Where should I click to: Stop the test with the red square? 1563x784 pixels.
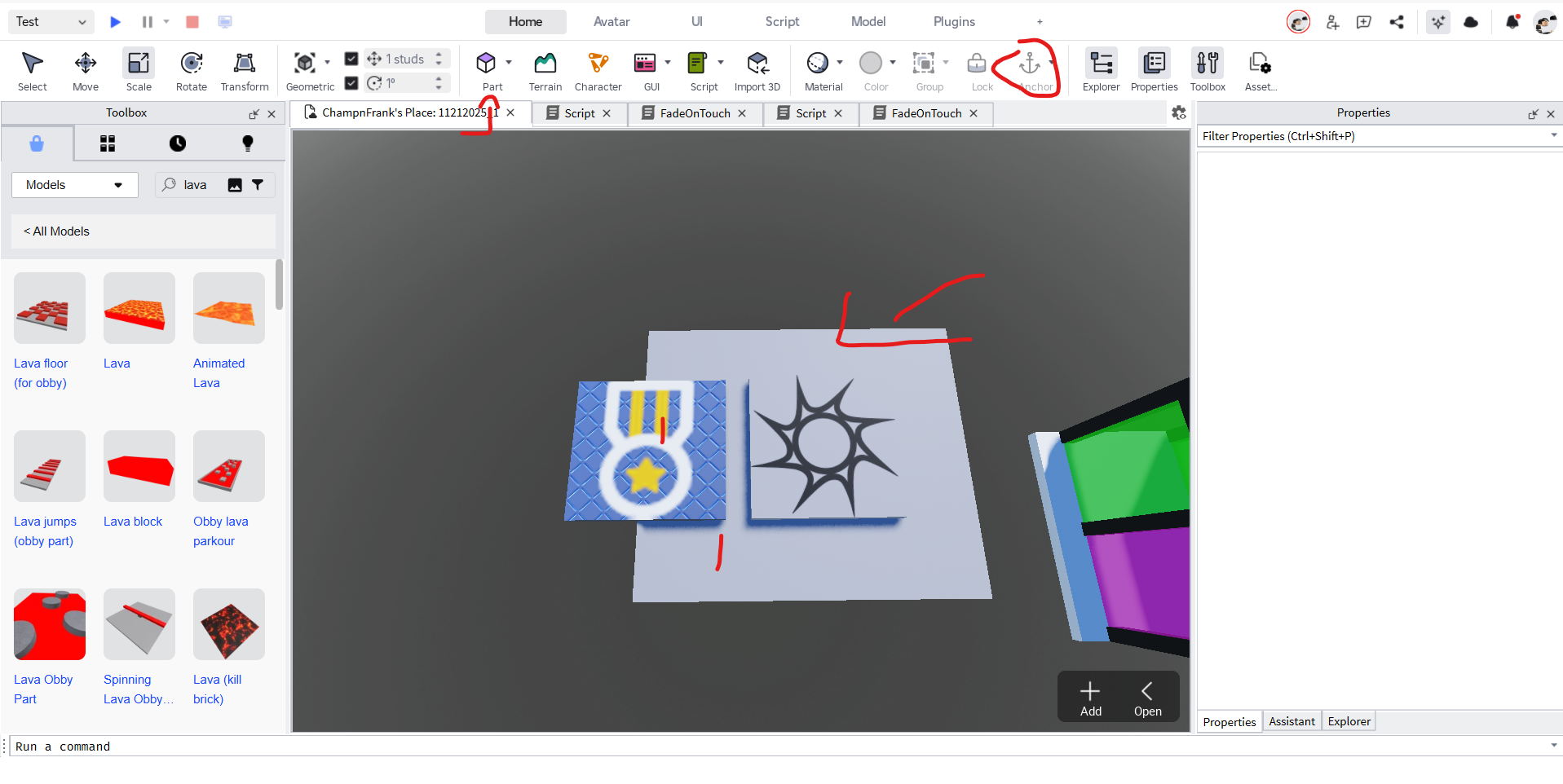192,22
